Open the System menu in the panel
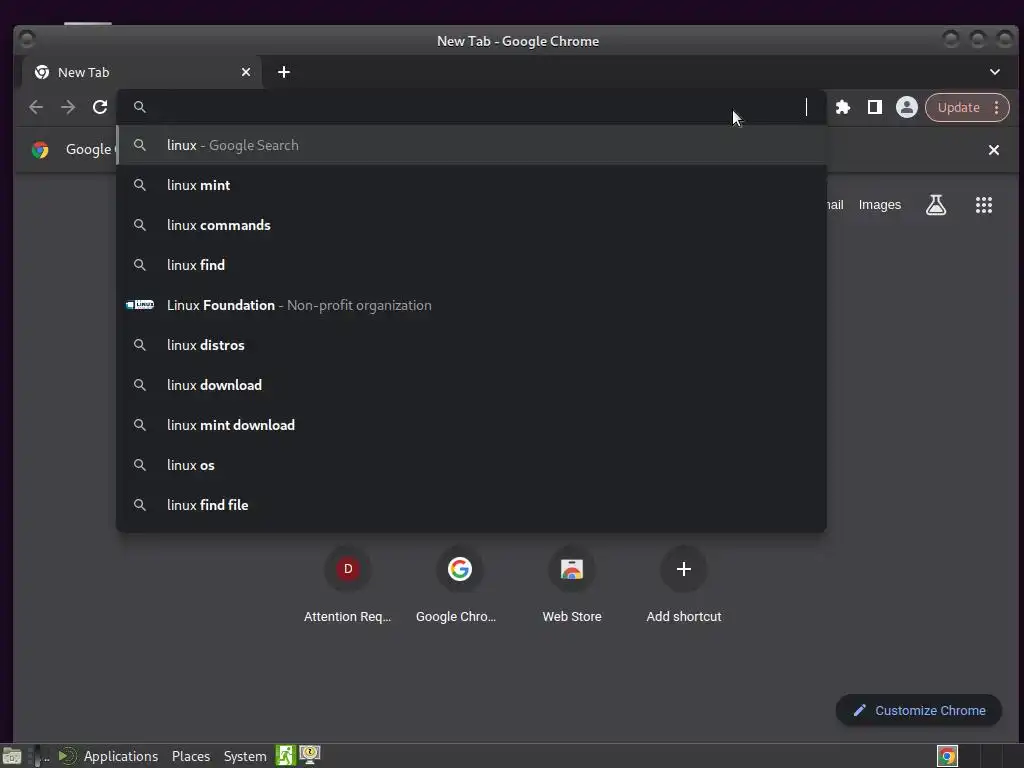Screen dimensions: 1024x768 (x=245, y=756)
